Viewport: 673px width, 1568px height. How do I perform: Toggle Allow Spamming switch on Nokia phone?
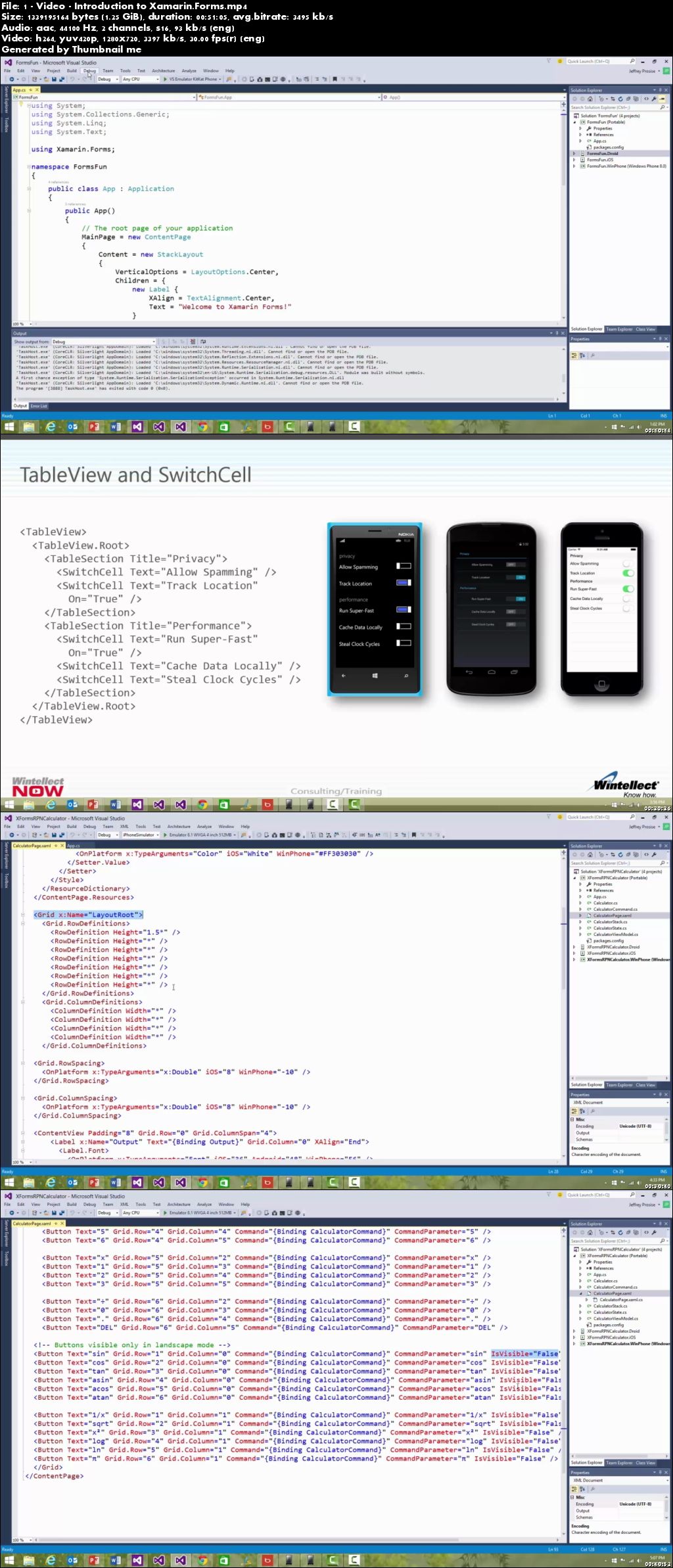pos(404,566)
